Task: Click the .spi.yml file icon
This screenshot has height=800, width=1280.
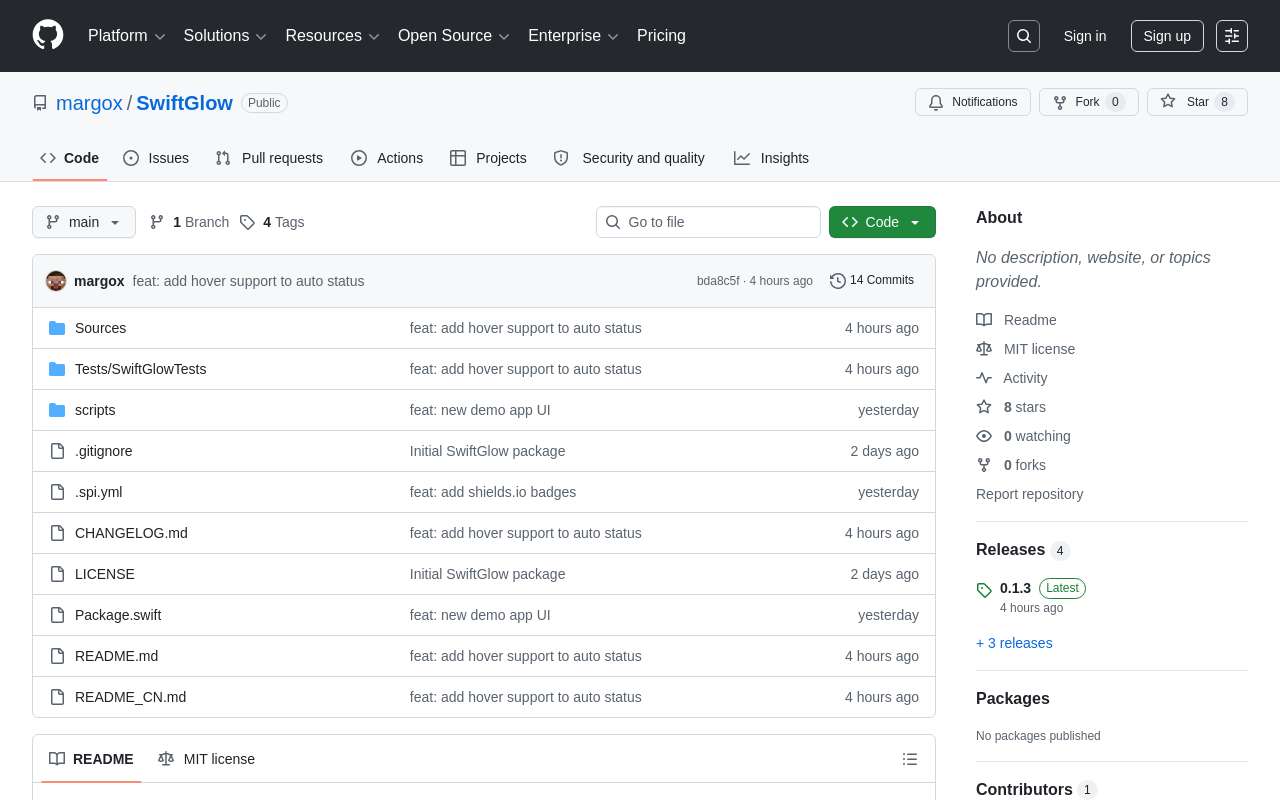Action: 57,492
